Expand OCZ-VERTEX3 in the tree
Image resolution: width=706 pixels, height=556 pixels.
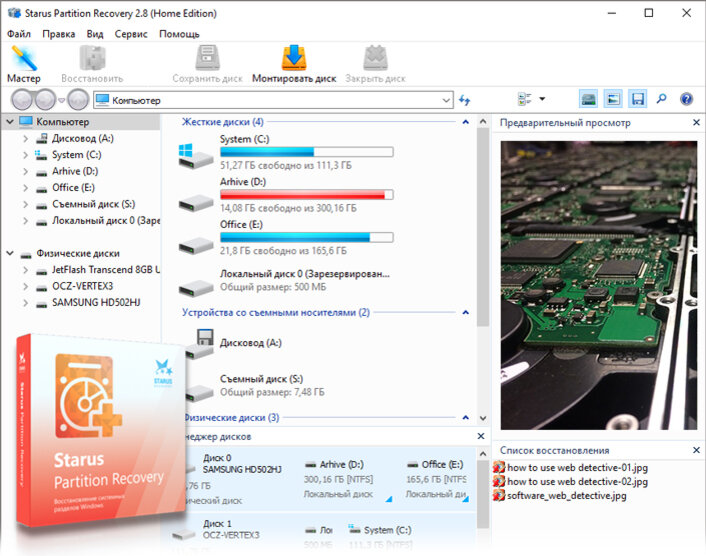click(26, 286)
